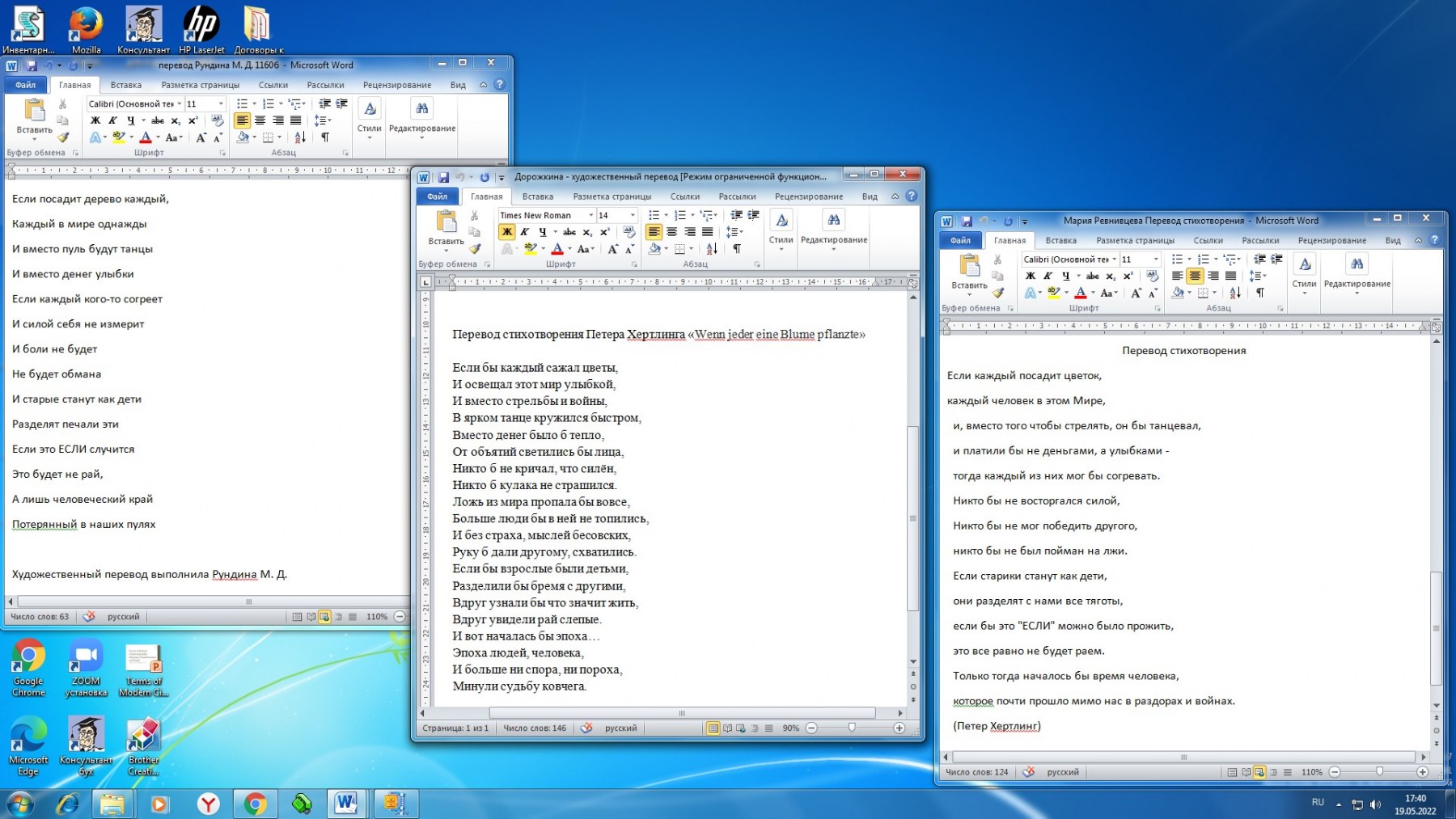This screenshot has height=819, width=1456.
Task: Click Файл button in Рундина window
Action: 25,85
